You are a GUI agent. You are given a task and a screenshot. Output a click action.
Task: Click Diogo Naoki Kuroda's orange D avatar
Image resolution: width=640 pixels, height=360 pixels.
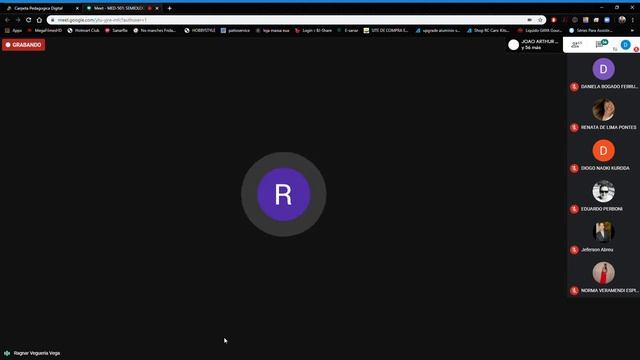(x=603, y=150)
